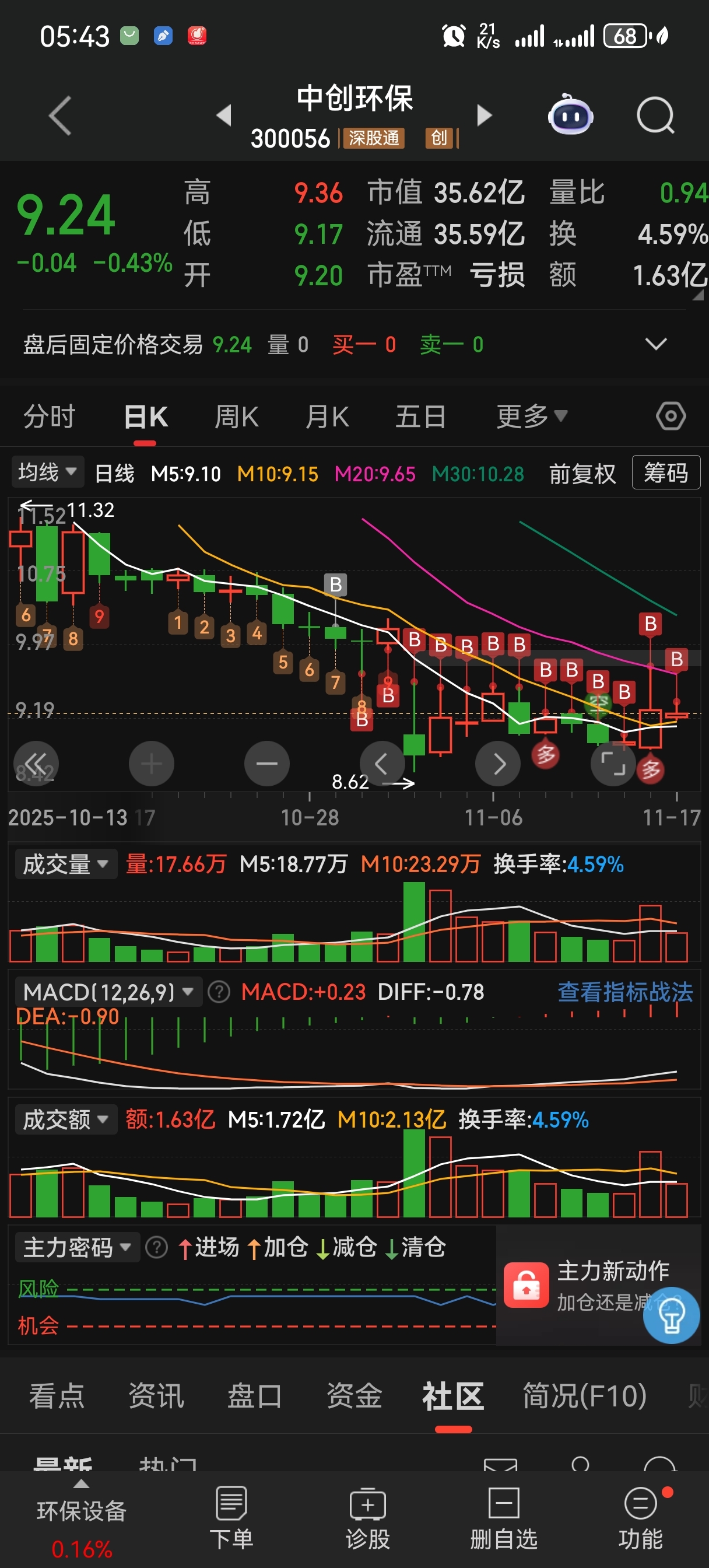Open 查看指标战法 link

[625, 992]
